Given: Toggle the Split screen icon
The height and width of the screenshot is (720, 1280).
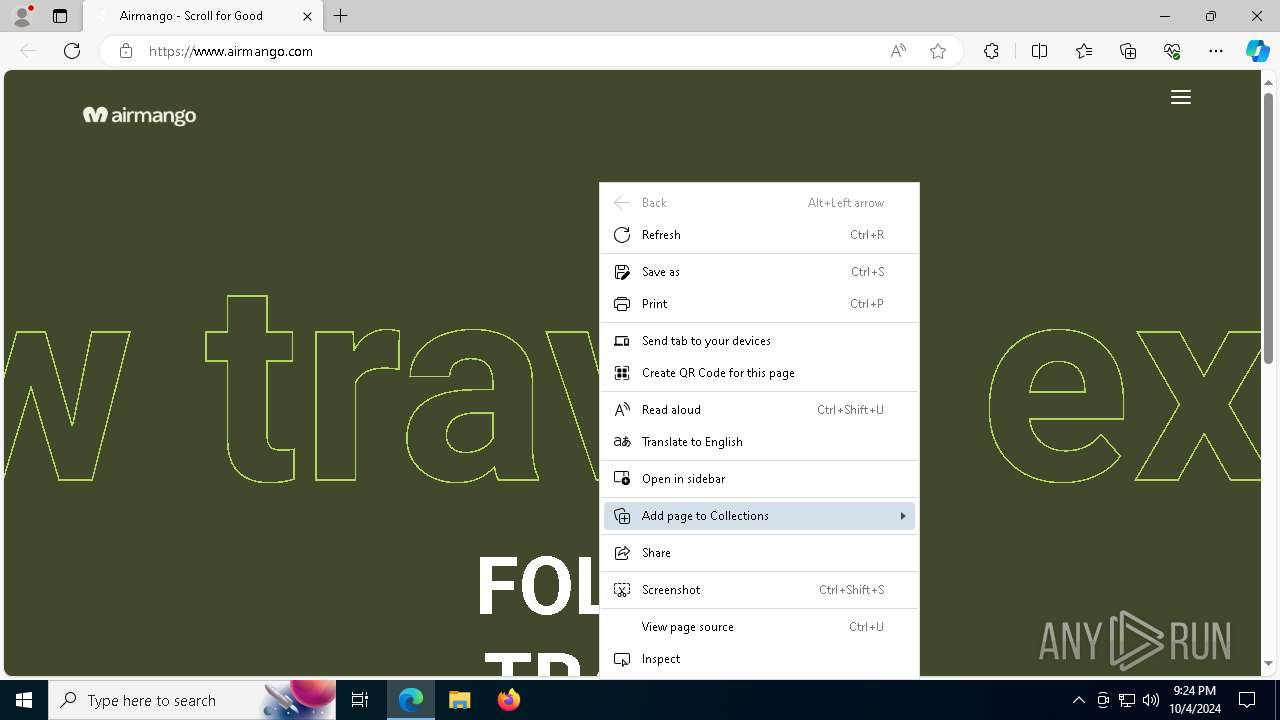Looking at the screenshot, I should [x=1039, y=51].
